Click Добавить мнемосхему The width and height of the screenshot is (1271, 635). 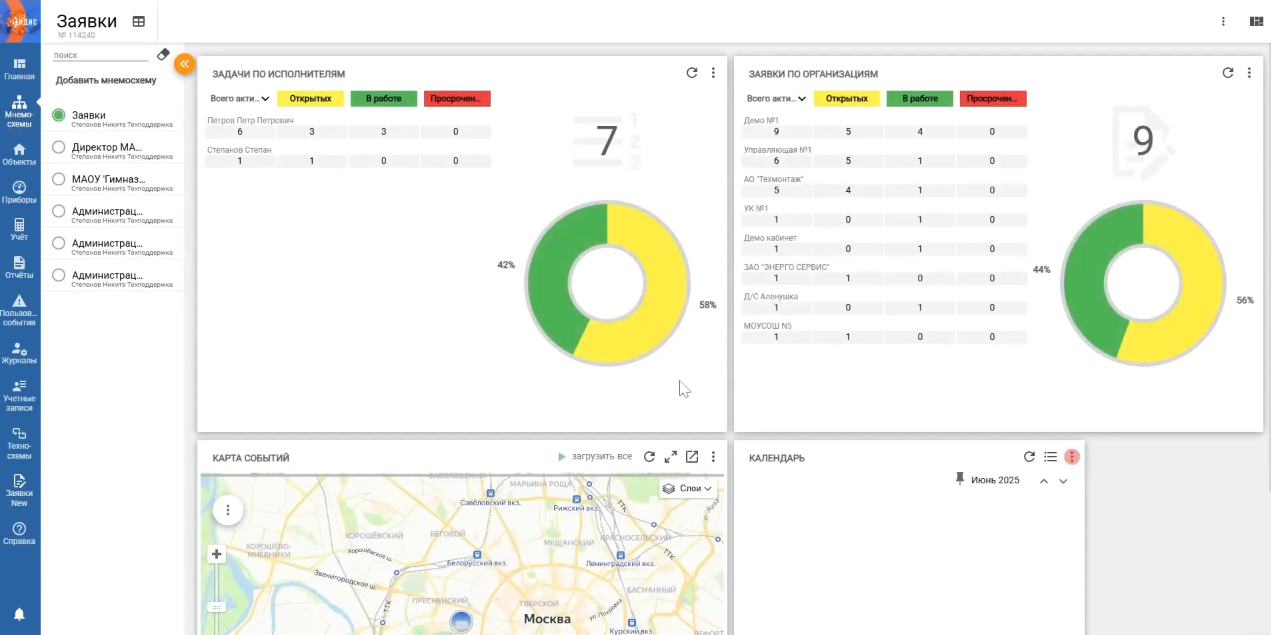point(106,80)
